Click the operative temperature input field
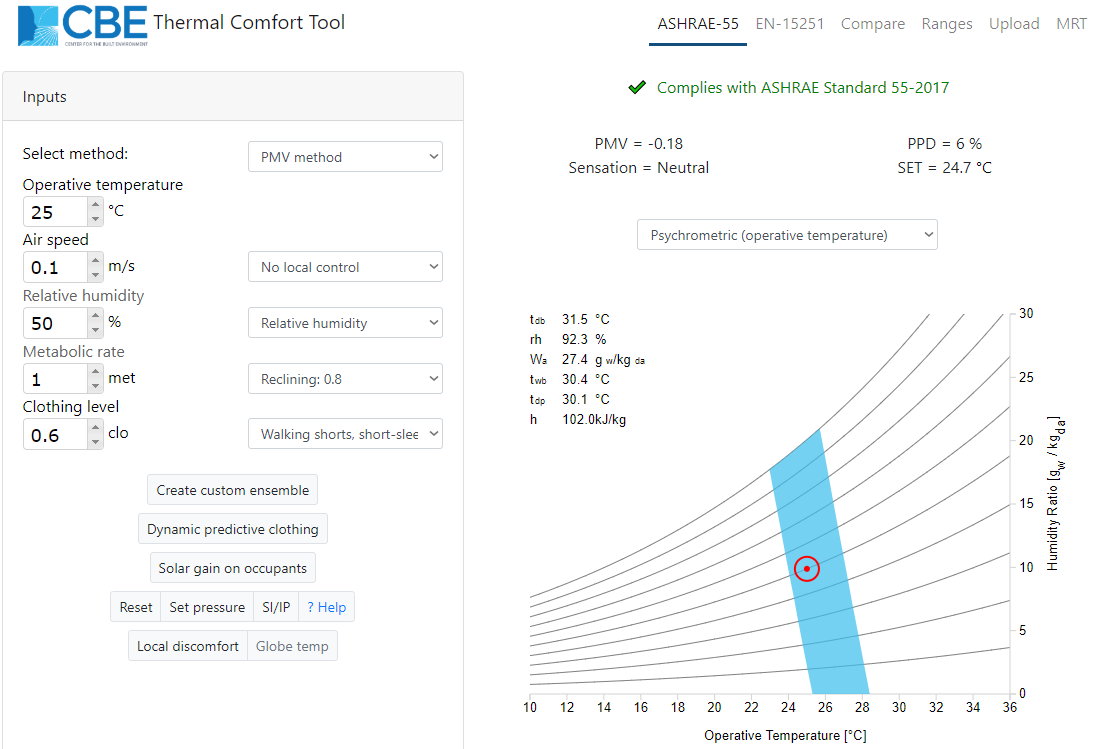This screenshot has height=749, width=1112. [55, 212]
